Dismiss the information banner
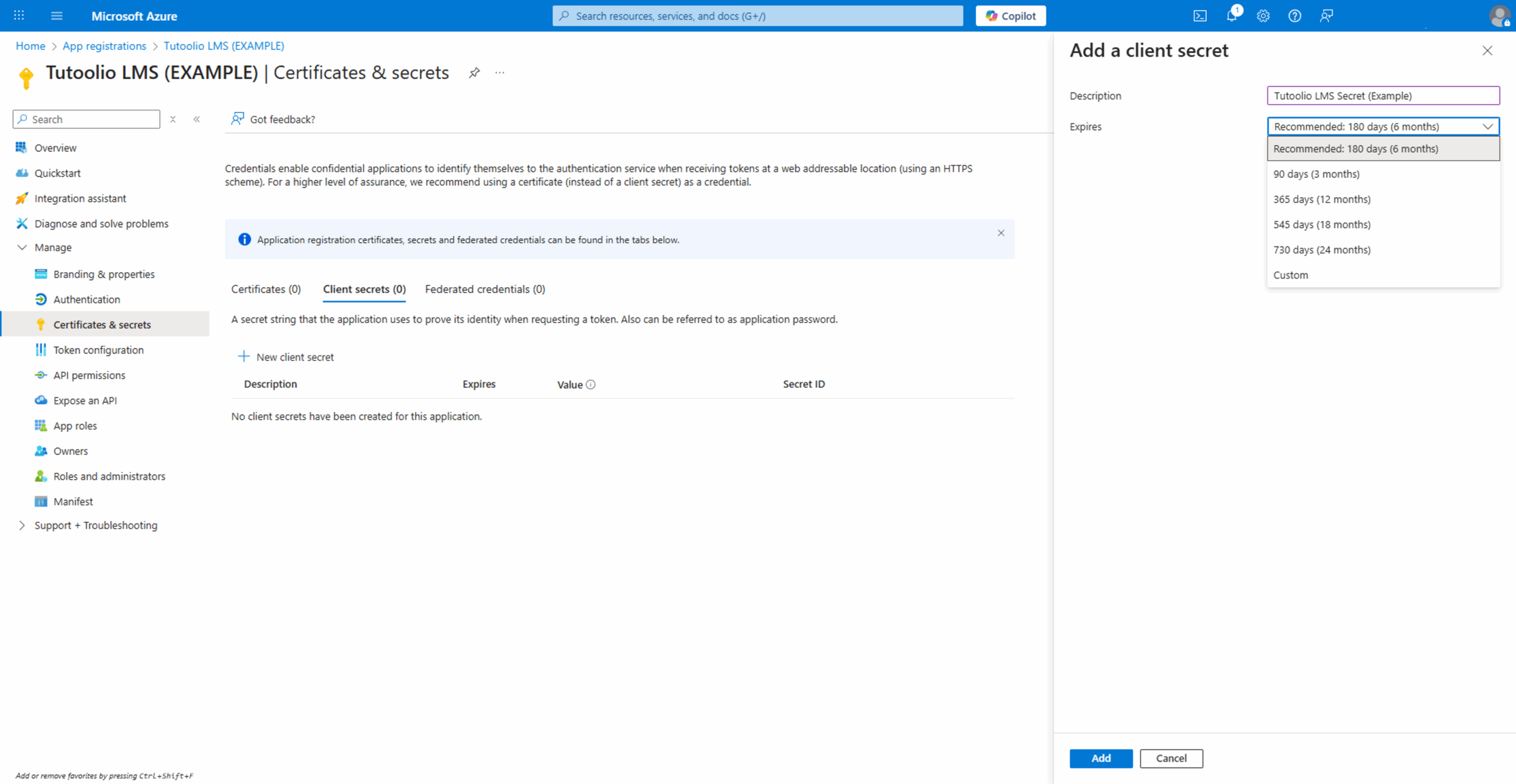This screenshot has height=784, width=1516. (1001, 233)
